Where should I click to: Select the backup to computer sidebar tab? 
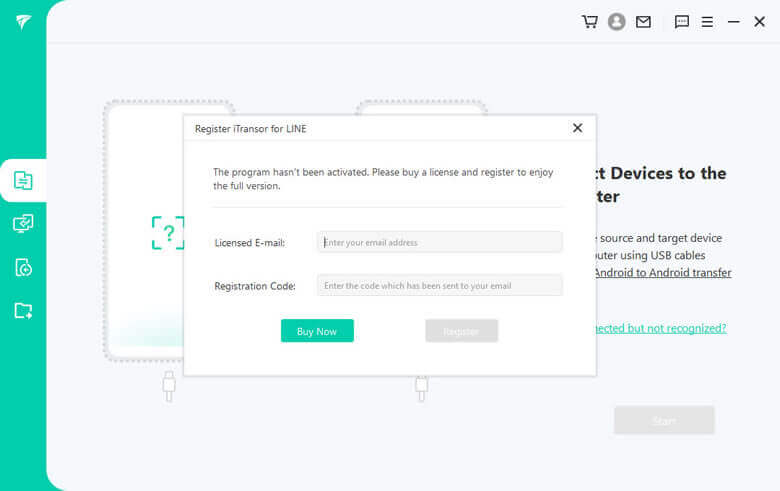pyautogui.click(x=23, y=224)
